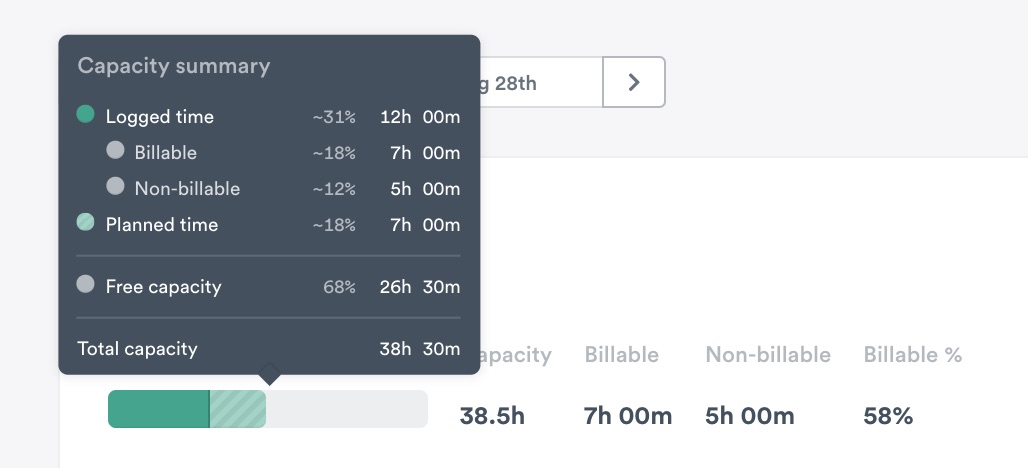Click the gray Billable legend dot
This screenshot has height=468, width=1028.
115,151
